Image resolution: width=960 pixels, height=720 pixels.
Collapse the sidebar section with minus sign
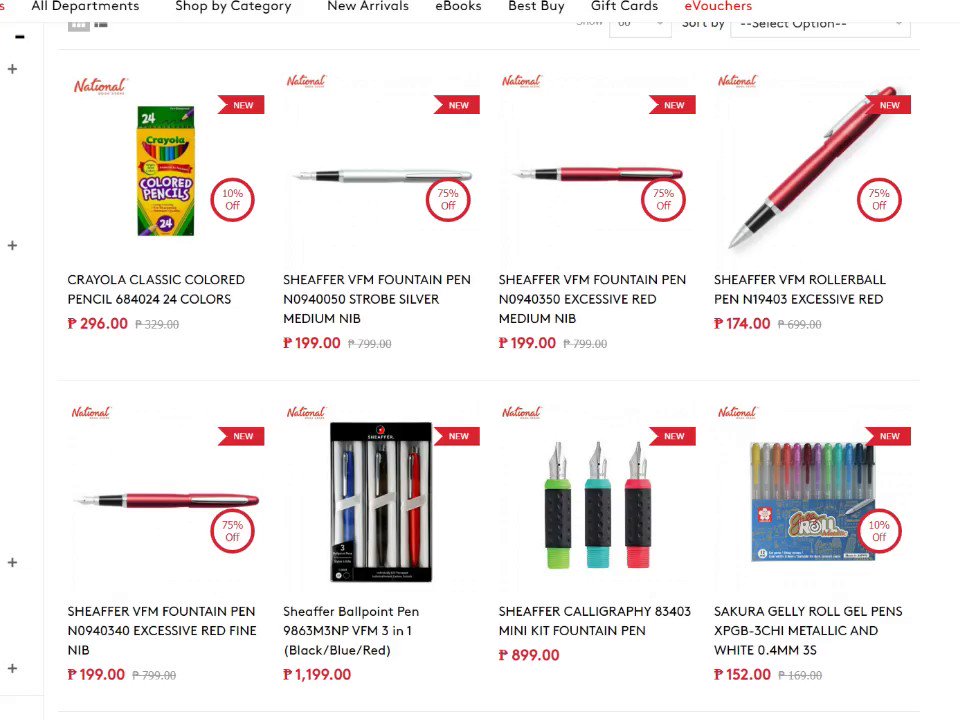click(x=20, y=37)
